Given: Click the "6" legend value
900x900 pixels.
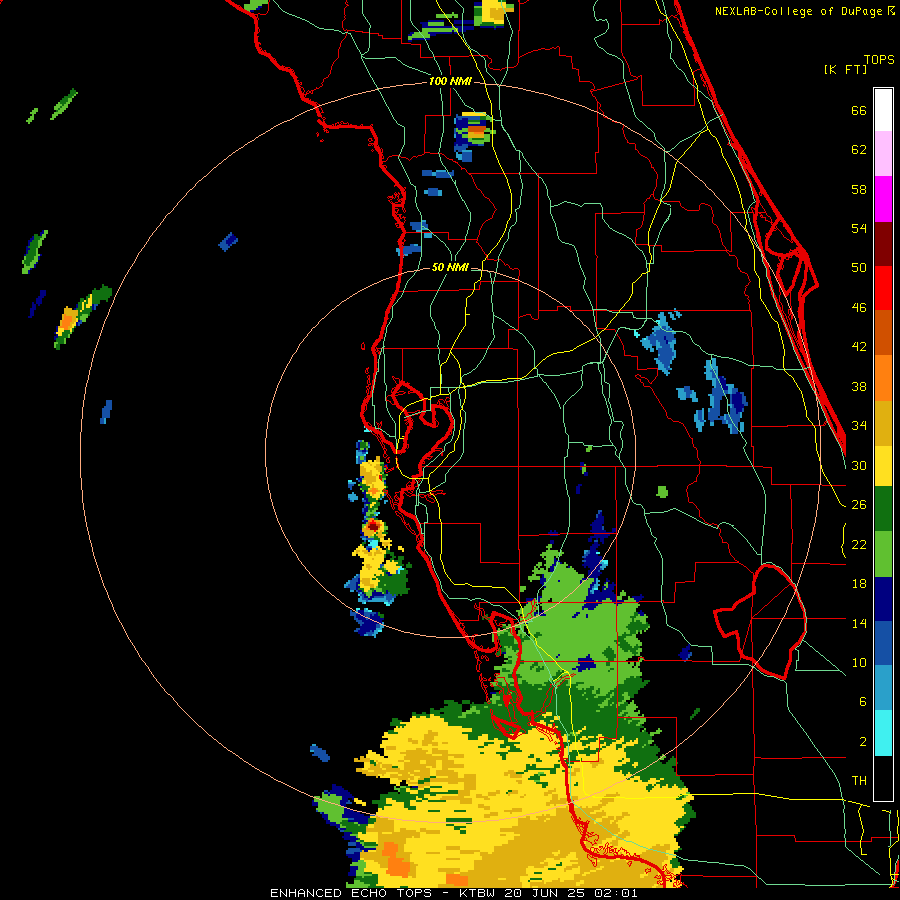Looking at the screenshot, I should pyautogui.click(x=863, y=702).
